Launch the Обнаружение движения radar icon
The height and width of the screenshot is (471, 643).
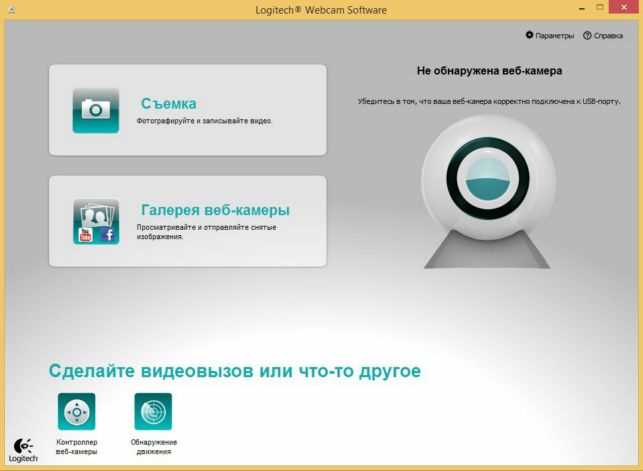pyautogui.click(x=153, y=411)
